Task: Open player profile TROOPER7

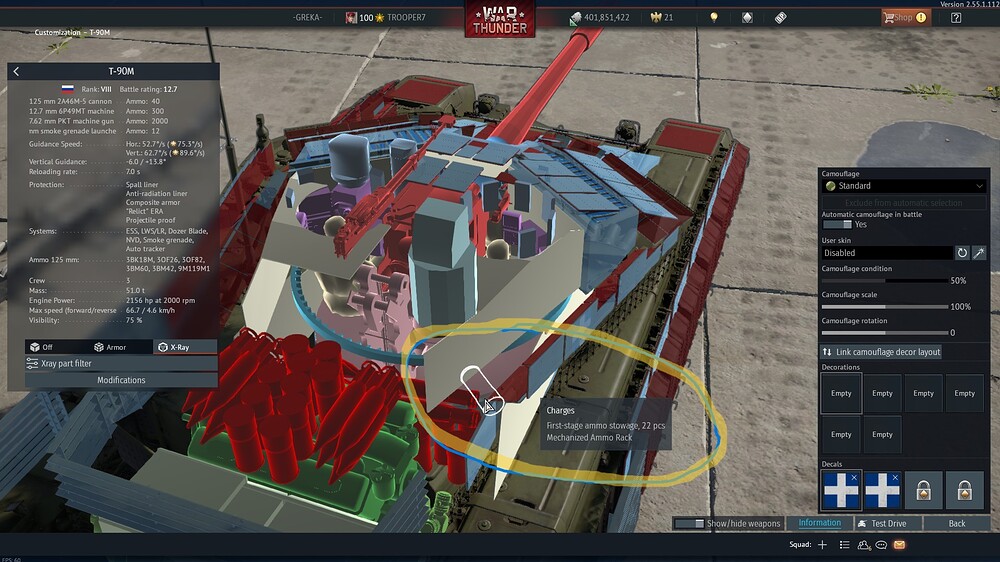Action: (406, 18)
